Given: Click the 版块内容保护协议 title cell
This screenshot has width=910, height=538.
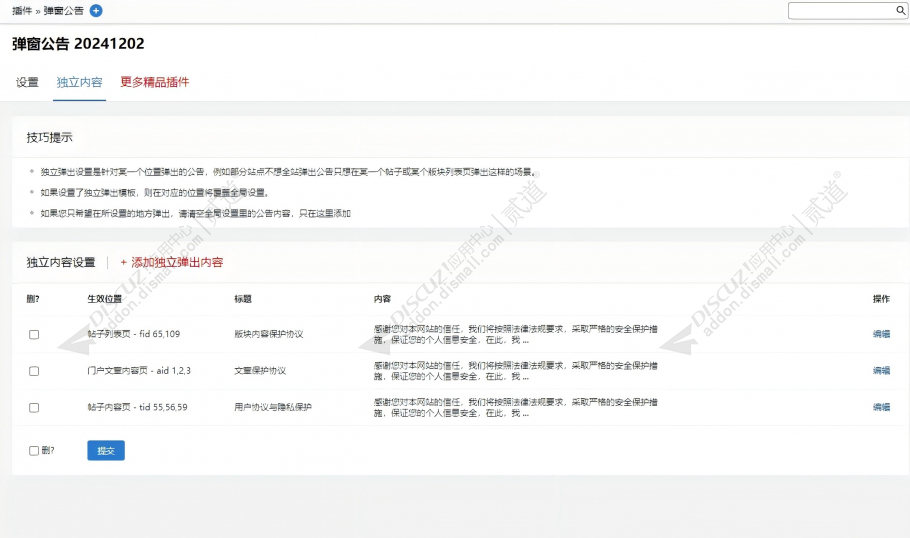Looking at the screenshot, I should click(x=269, y=334).
